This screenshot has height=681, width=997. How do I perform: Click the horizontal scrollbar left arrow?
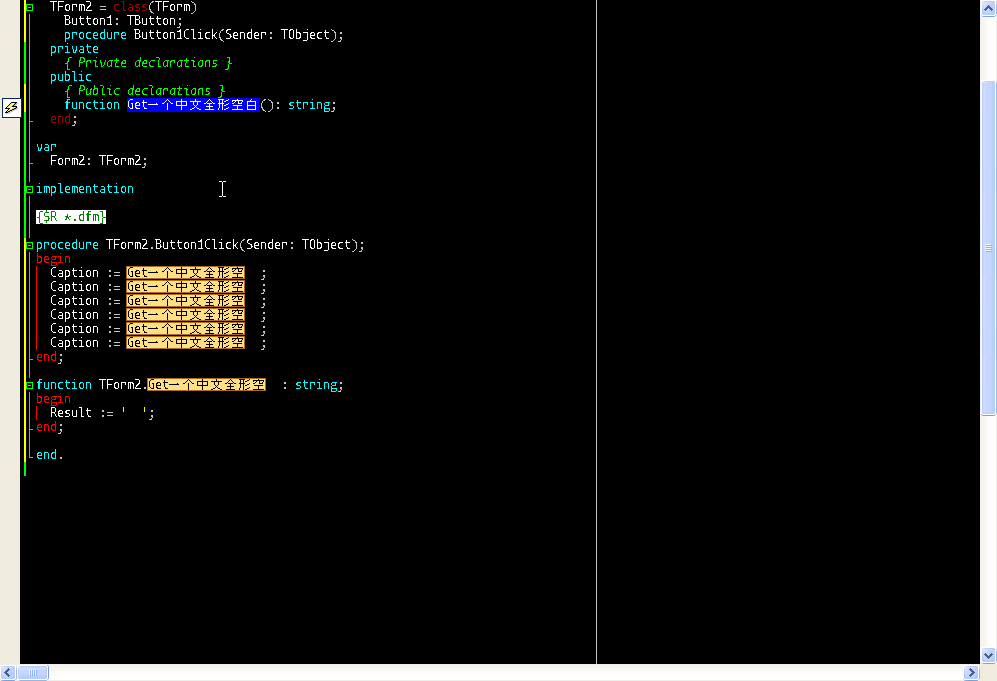pyautogui.click(x=8, y=673)
